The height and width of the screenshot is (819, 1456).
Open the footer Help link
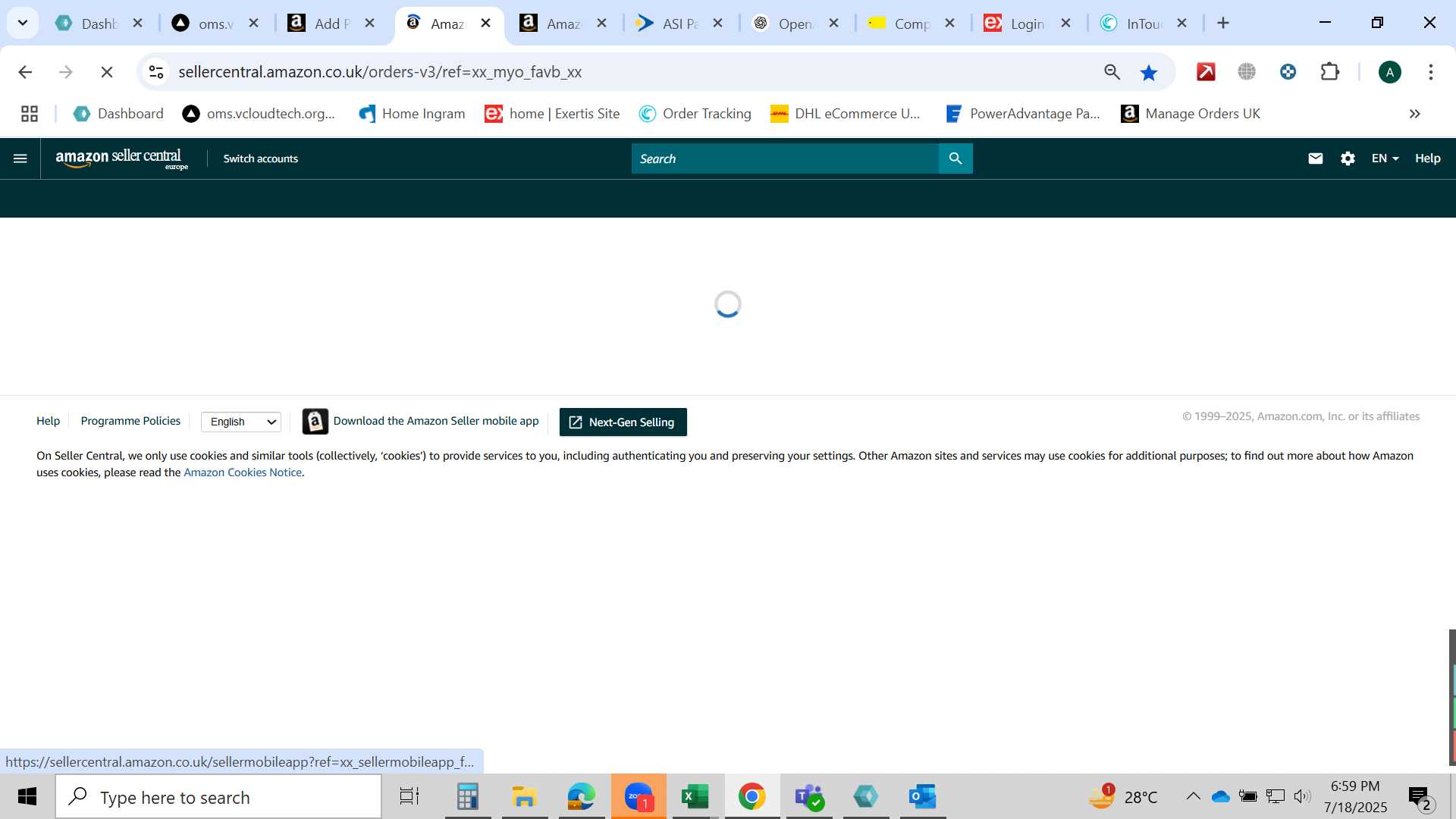click(x=48, y=421)
